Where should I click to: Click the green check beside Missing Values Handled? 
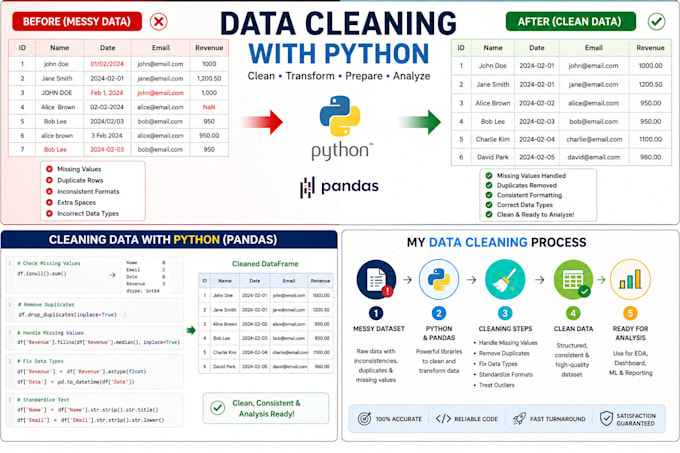tap(489, 176)
